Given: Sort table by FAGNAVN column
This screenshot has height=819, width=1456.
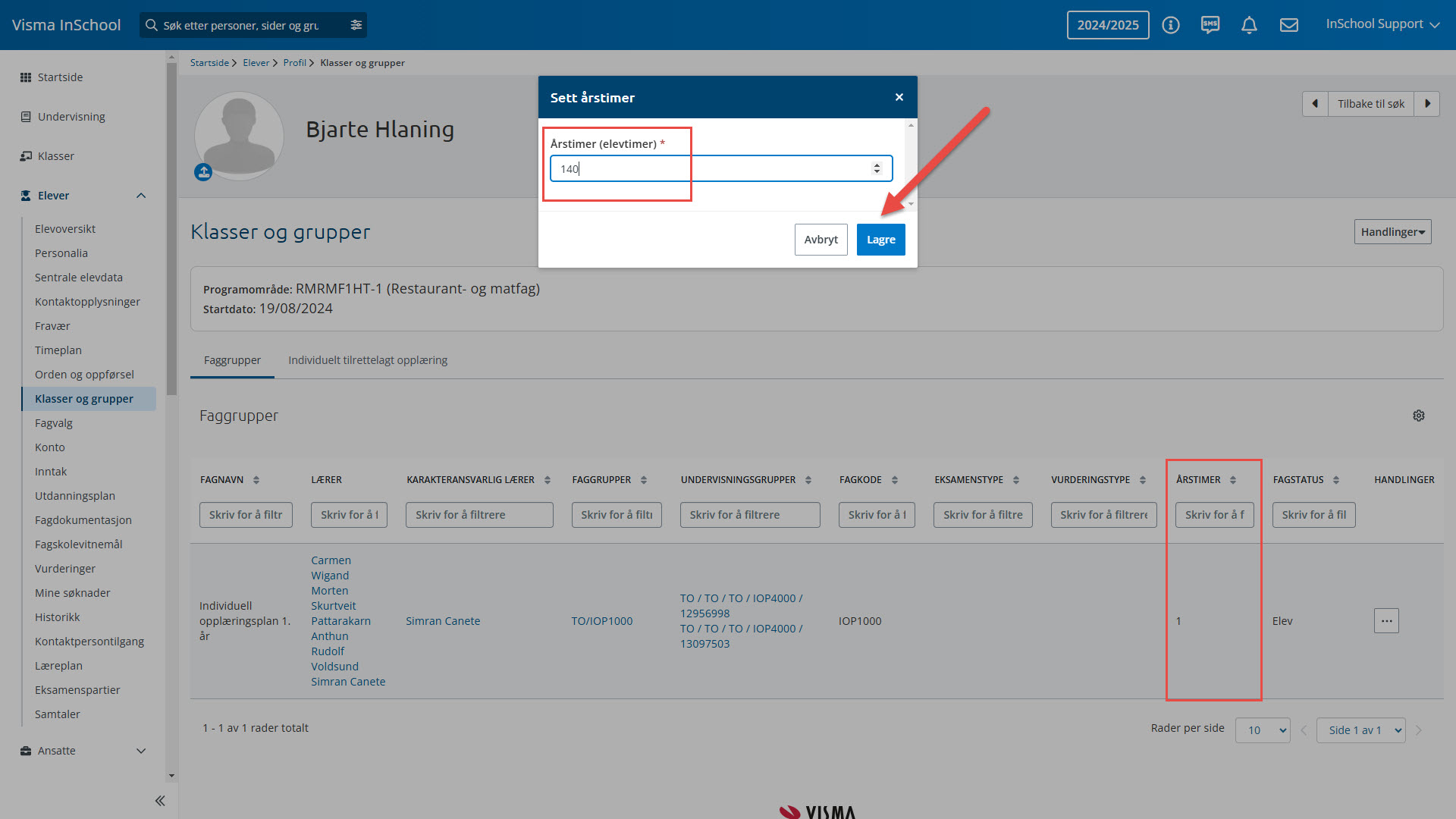Looking at the screenshot, I should pyautogui.click(x=256, y=480).
